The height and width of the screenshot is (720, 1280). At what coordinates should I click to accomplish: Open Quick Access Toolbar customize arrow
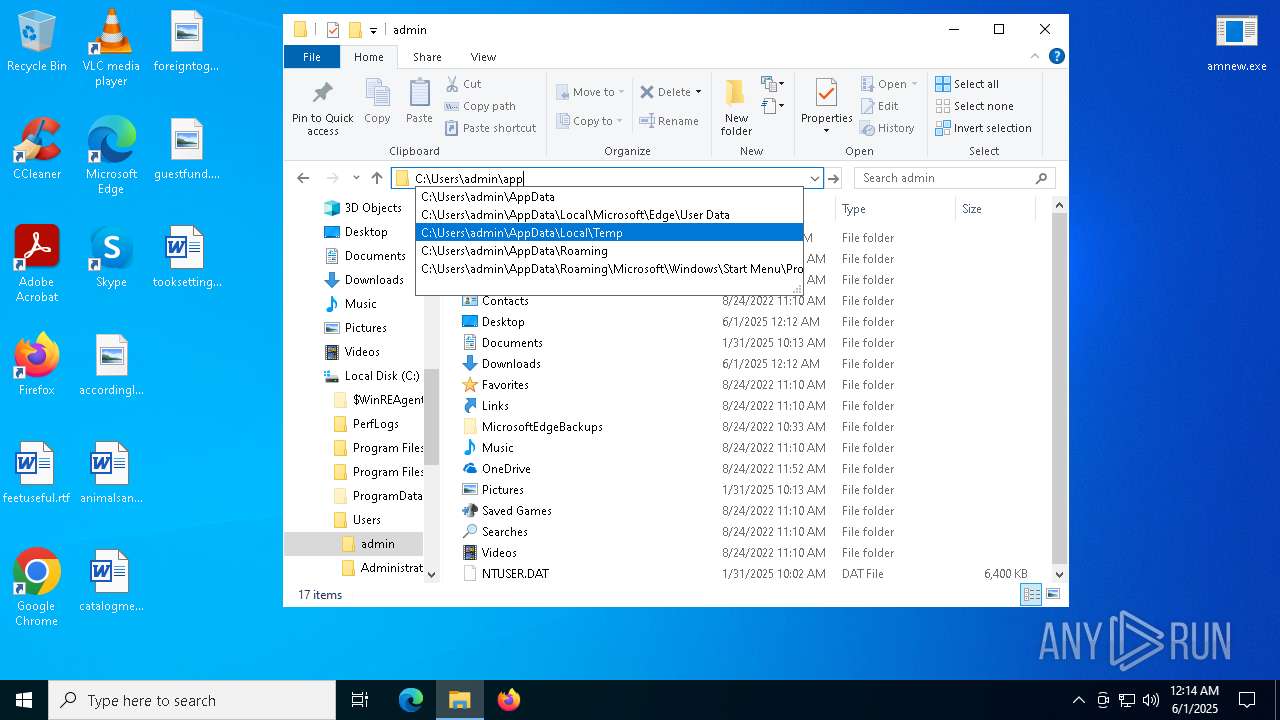374,30
